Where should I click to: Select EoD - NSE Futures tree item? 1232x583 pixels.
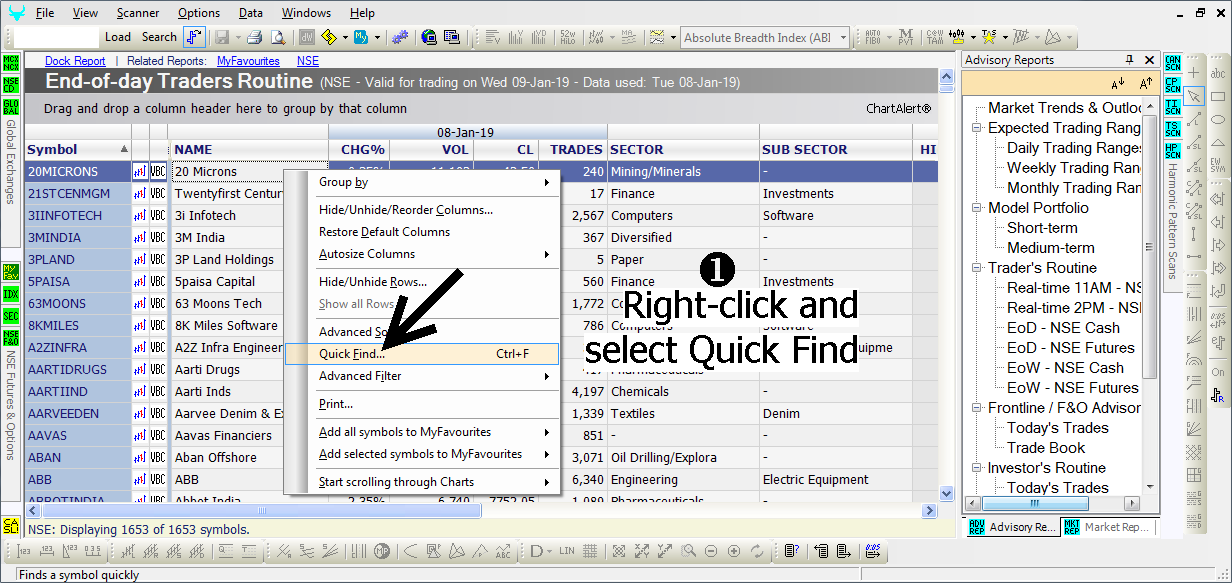(x=1070, y=348)
